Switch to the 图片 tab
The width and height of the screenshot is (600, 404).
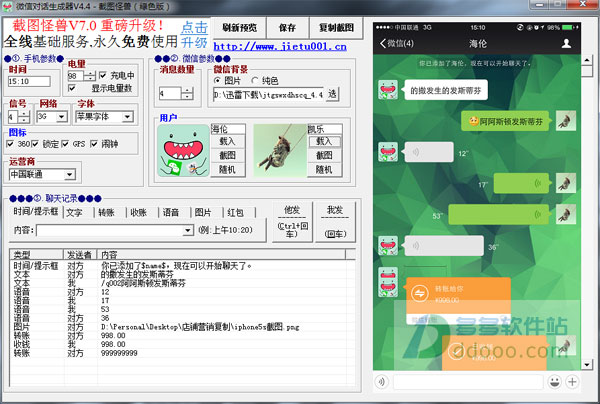[203, 212]
